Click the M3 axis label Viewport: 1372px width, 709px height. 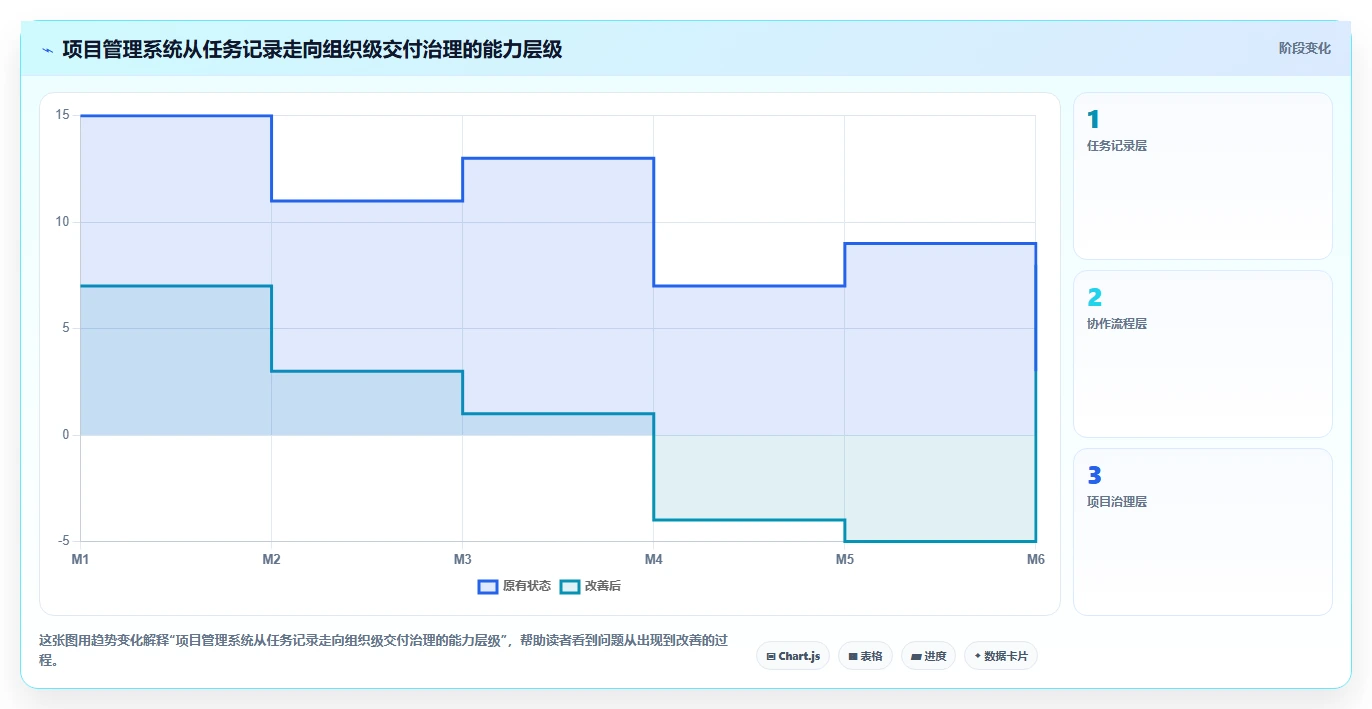tap(462, 559)
